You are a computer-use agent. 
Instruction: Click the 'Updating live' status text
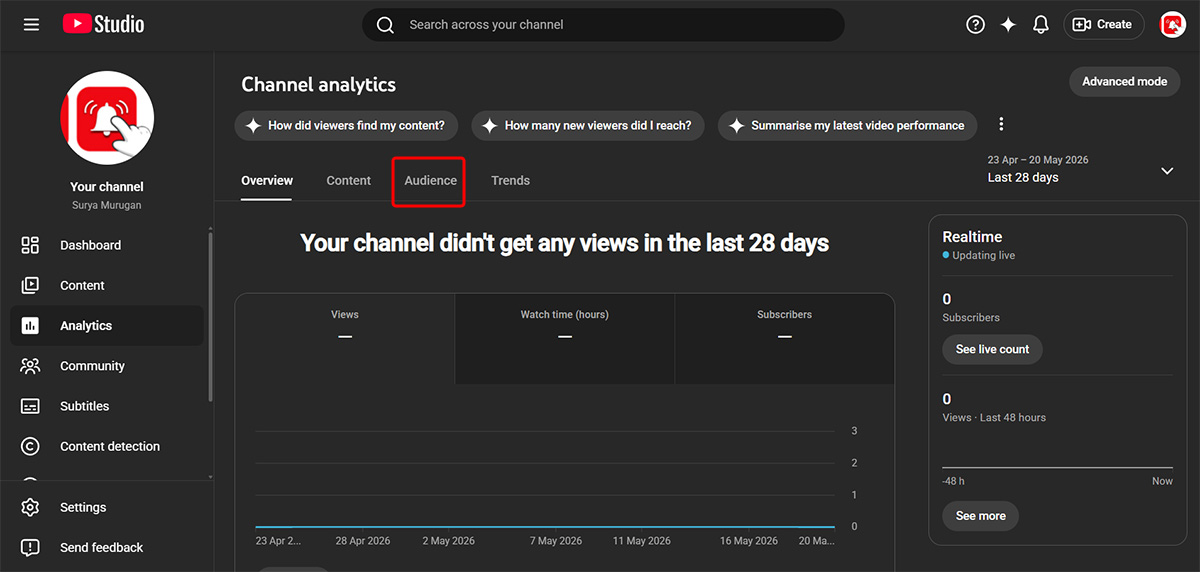click(982, 256)
